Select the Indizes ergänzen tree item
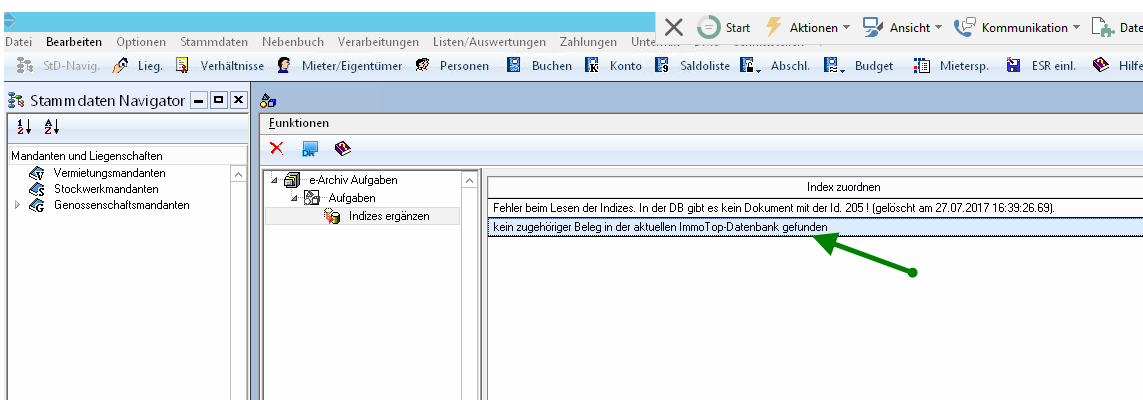Image resolution: width=1143 pixels, height=400 pixels. [389, 216]
